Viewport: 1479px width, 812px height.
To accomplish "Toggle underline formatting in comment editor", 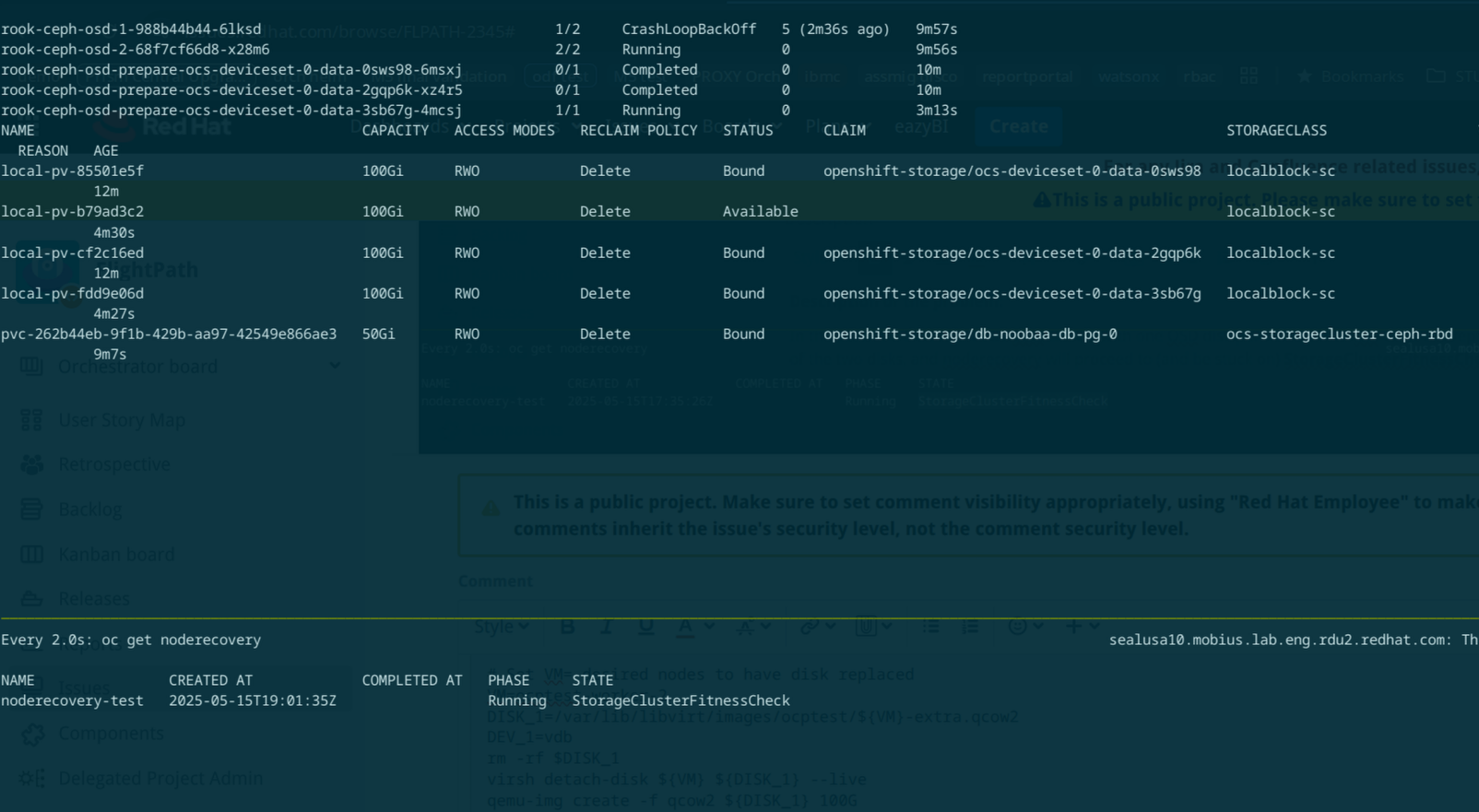I will tap(645, 627).
